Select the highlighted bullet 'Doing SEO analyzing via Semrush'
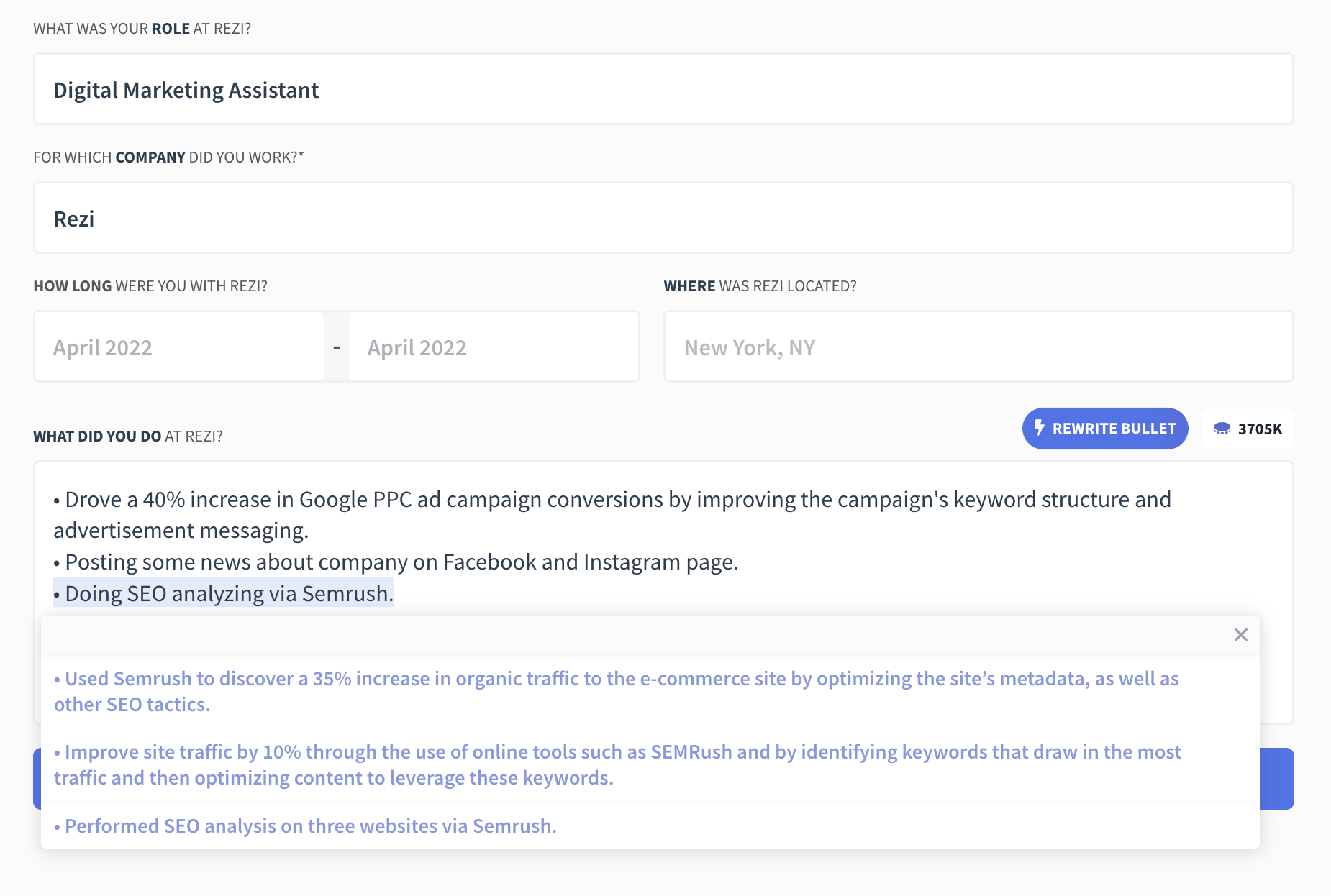 click(x=223, y=593)
